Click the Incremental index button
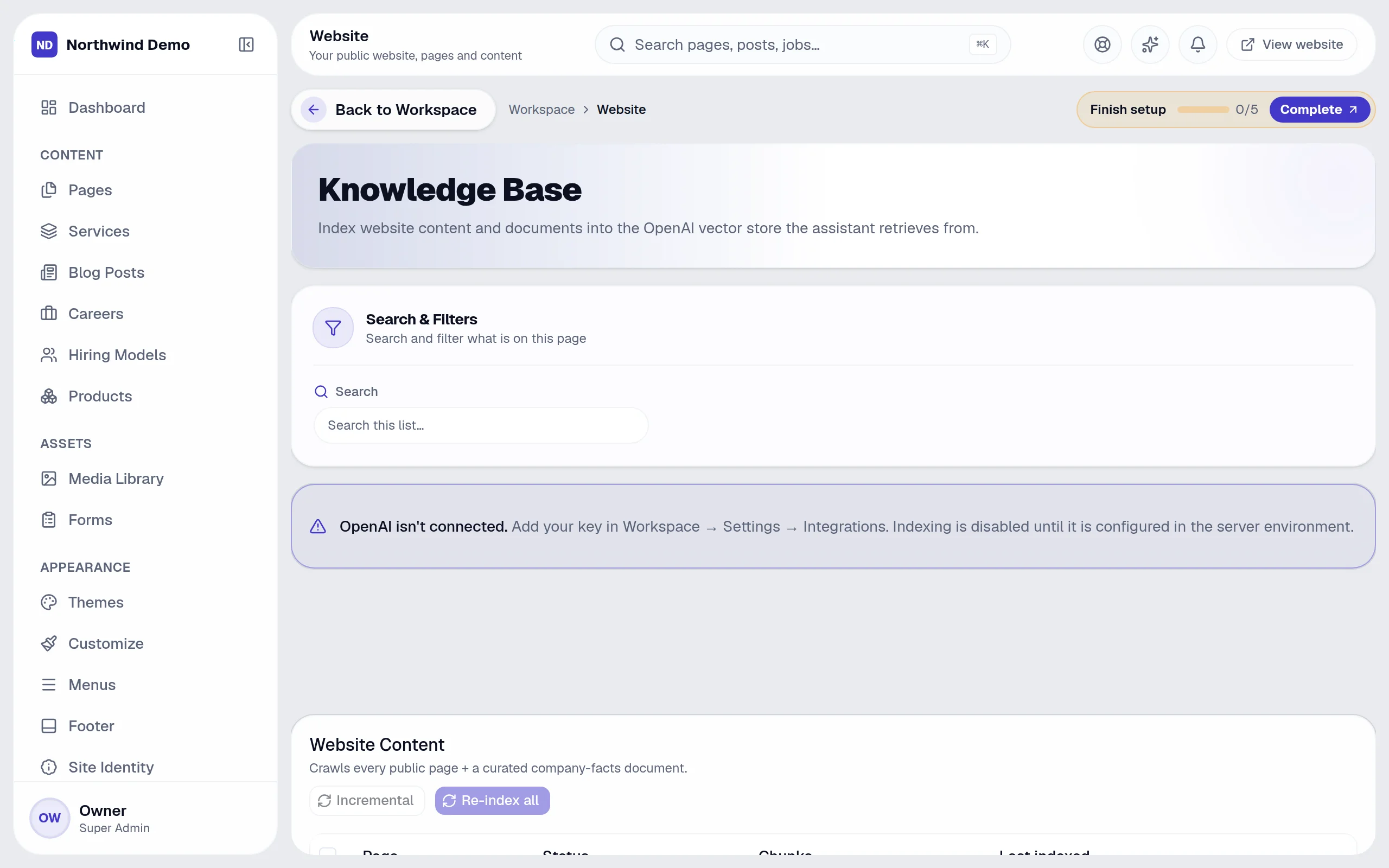1389x868 pixels. click(x=367, y=800)
